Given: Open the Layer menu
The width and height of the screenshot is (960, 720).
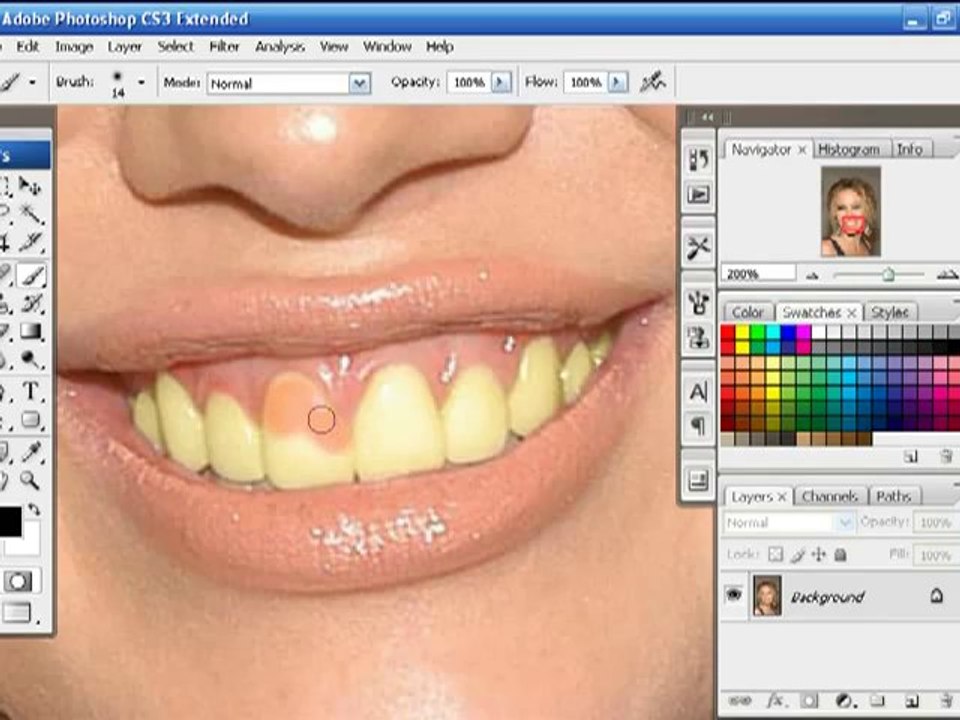Looking at the screenshot, I should tap(124, 47).
